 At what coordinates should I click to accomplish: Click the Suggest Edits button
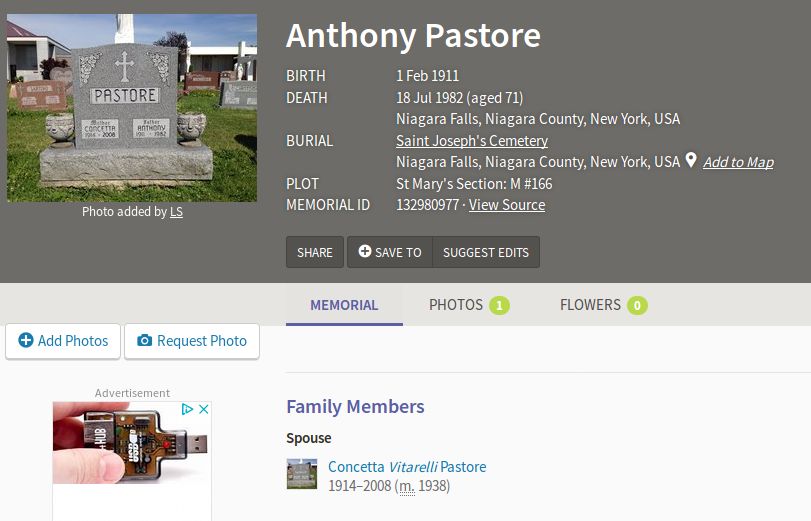coord(486,252)
